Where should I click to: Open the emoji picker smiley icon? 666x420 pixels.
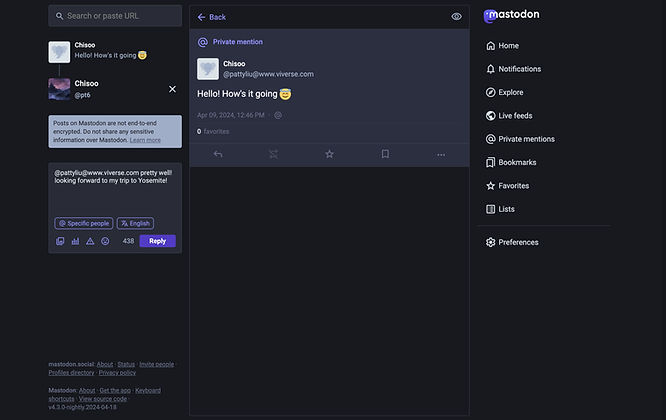(x=105, y=241)
